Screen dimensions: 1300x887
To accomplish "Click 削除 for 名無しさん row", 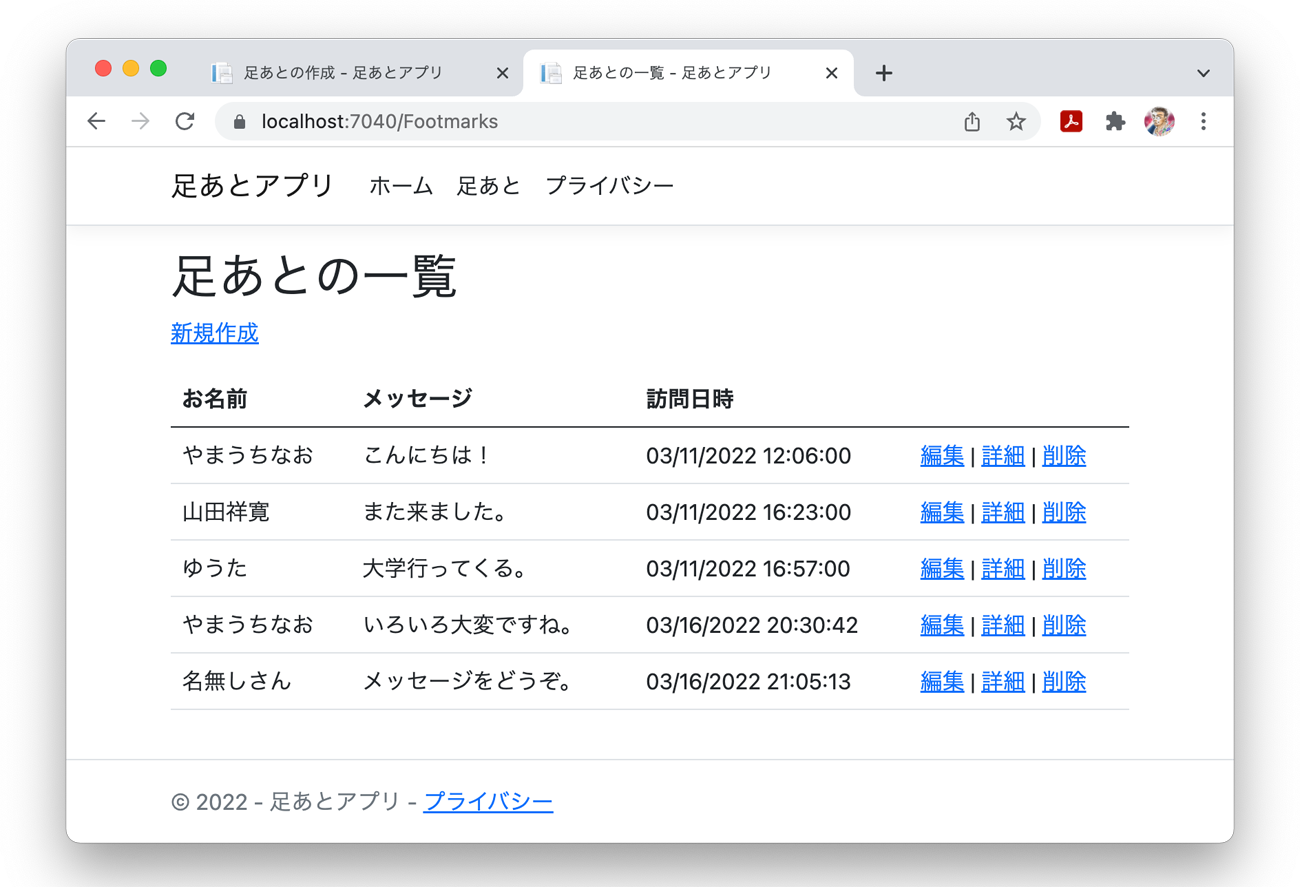I will 1064,682.
